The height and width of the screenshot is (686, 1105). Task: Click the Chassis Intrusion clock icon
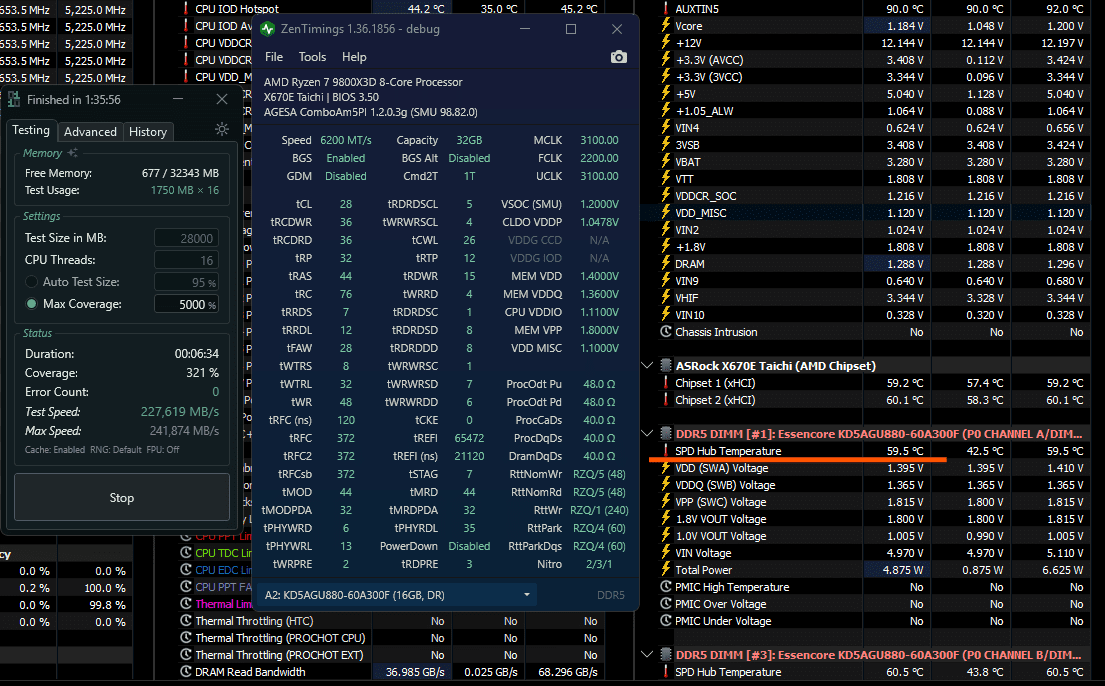click(x=665, y=332)
